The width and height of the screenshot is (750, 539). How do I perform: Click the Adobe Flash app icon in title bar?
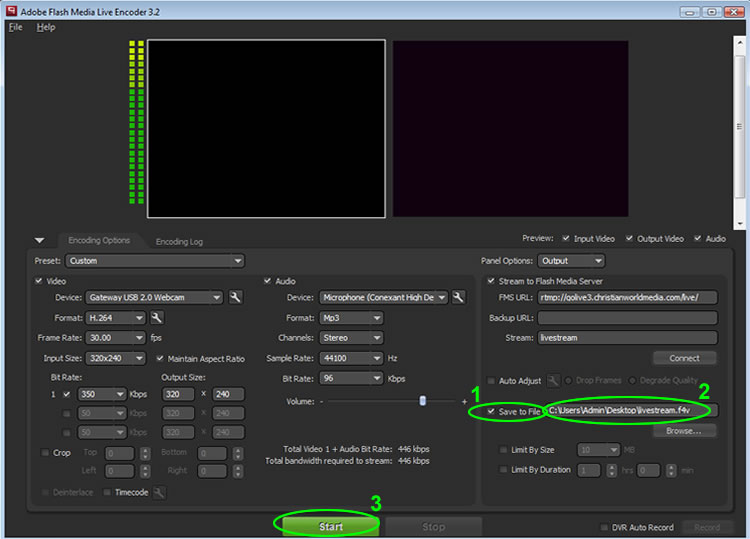point(11,11)
